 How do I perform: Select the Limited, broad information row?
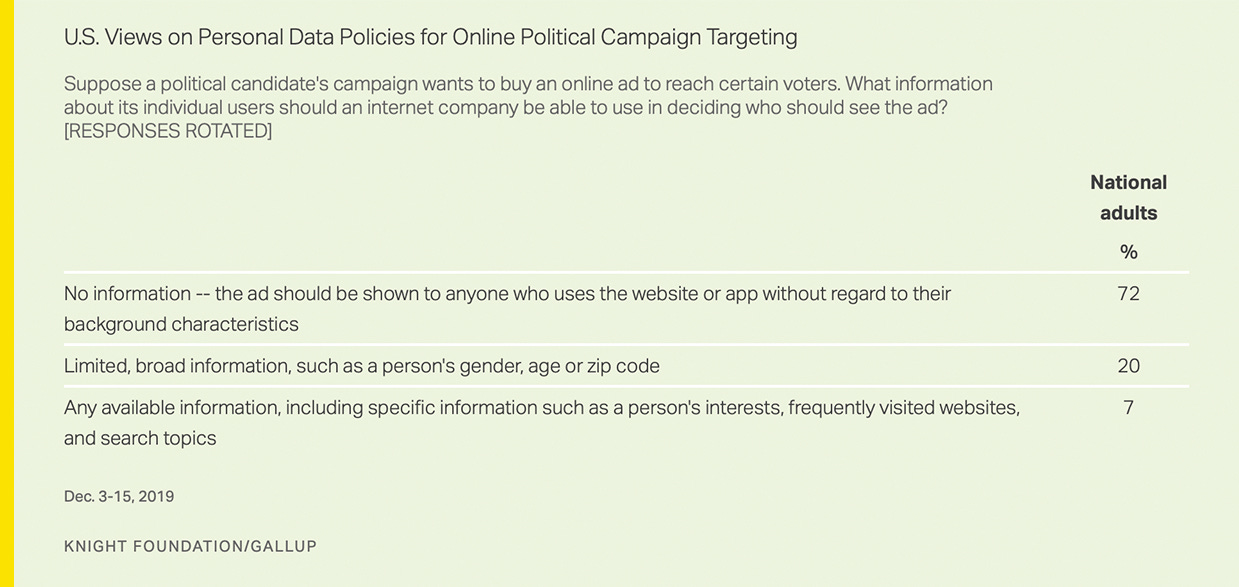627,366
